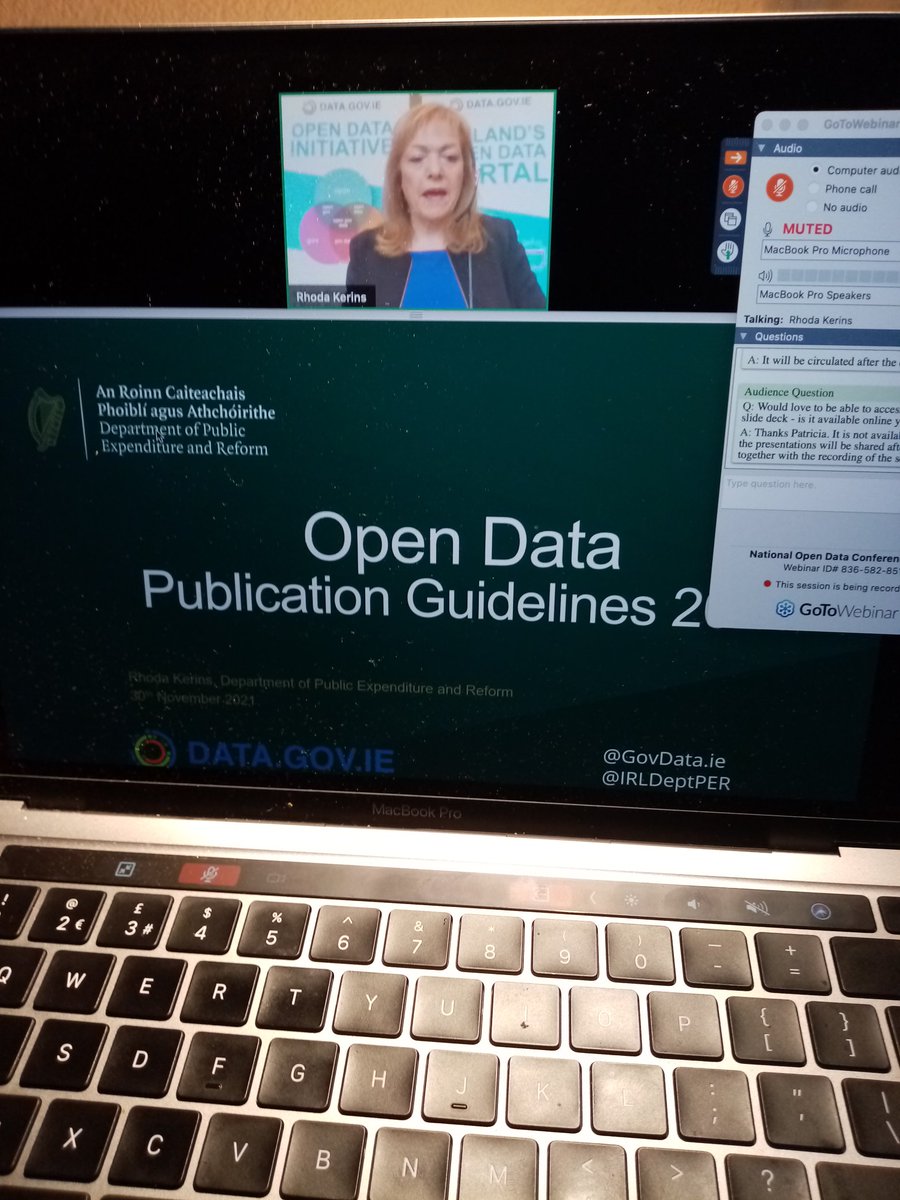Click the Audience Question header
The height and width of the screenshot is (1200, 900).
tap(790, 393)
